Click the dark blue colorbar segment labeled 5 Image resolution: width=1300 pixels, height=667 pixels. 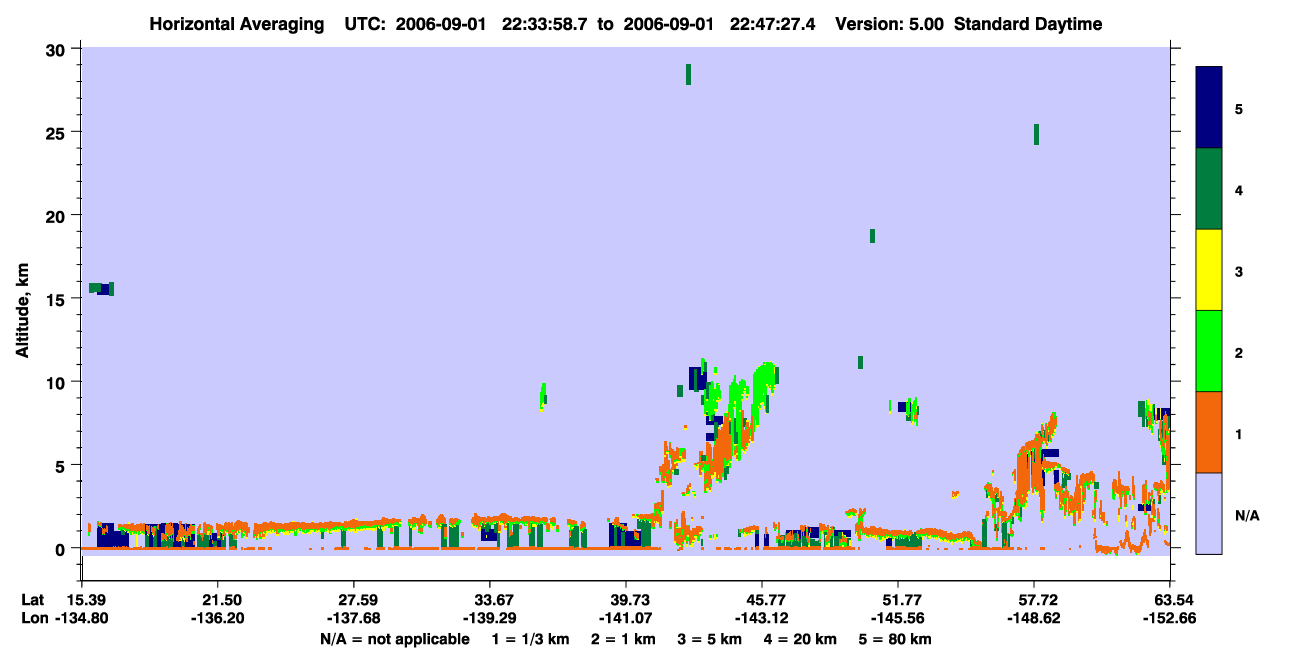click(1209, 108)
